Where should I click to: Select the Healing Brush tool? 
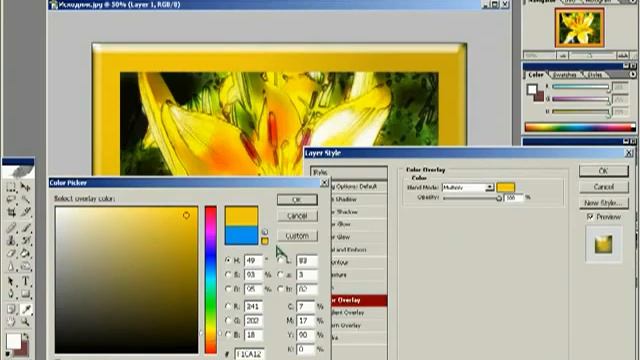pos(11,227)
